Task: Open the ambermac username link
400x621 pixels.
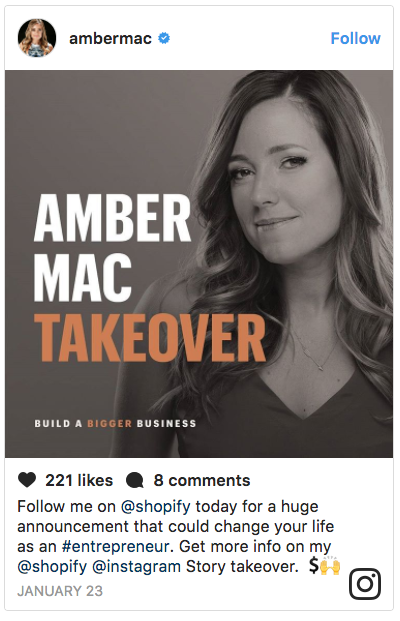Action: [110, 38]
